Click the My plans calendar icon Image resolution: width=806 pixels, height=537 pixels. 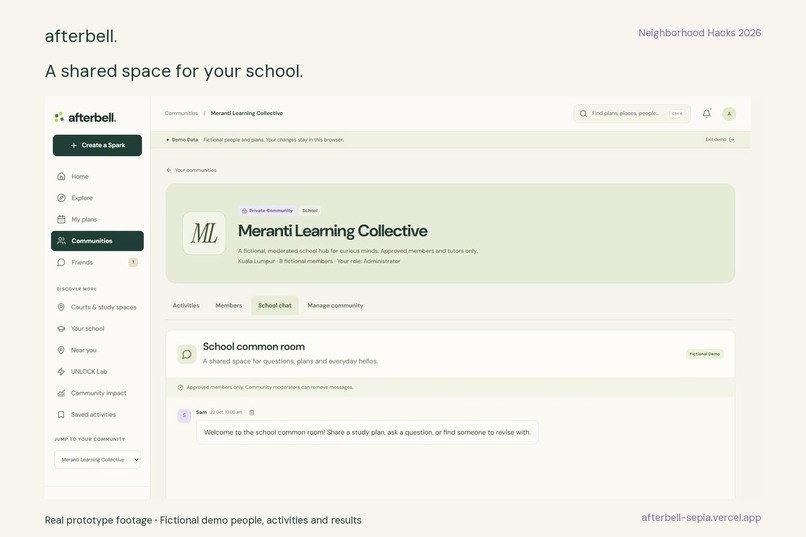pos(61,219)
